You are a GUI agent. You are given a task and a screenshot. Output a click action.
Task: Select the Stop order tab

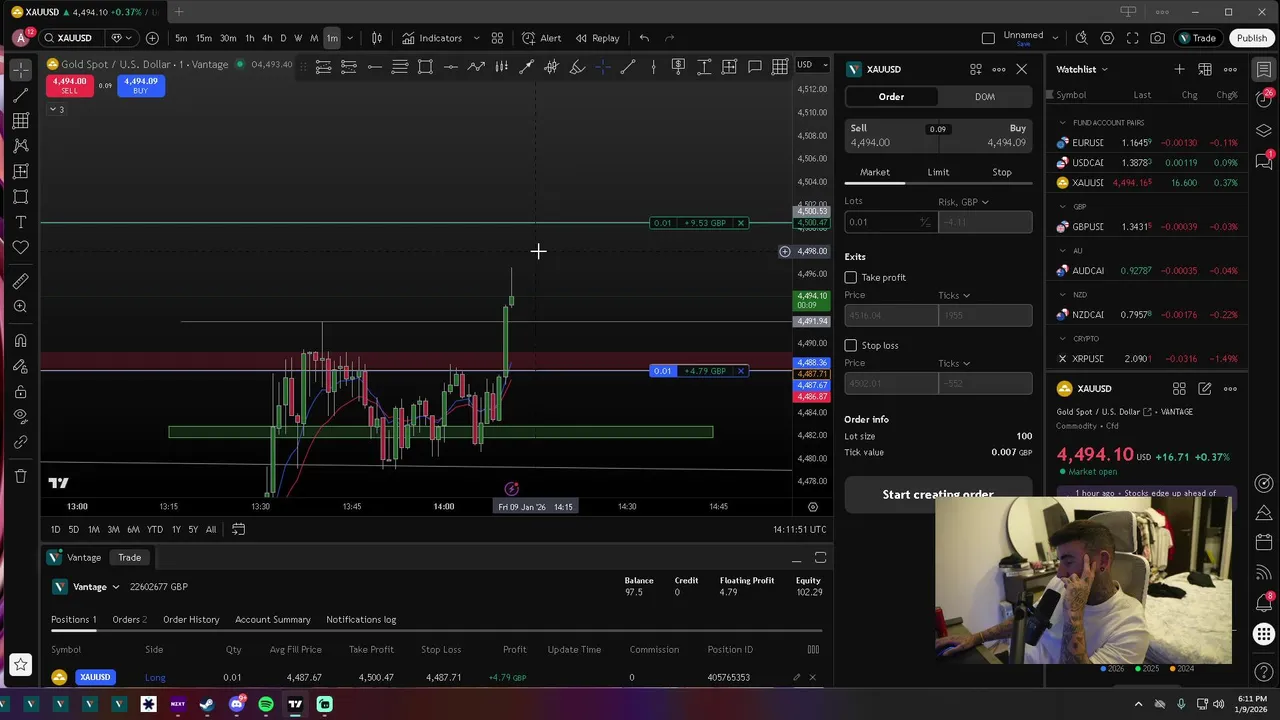click(x=1001, y=172)
